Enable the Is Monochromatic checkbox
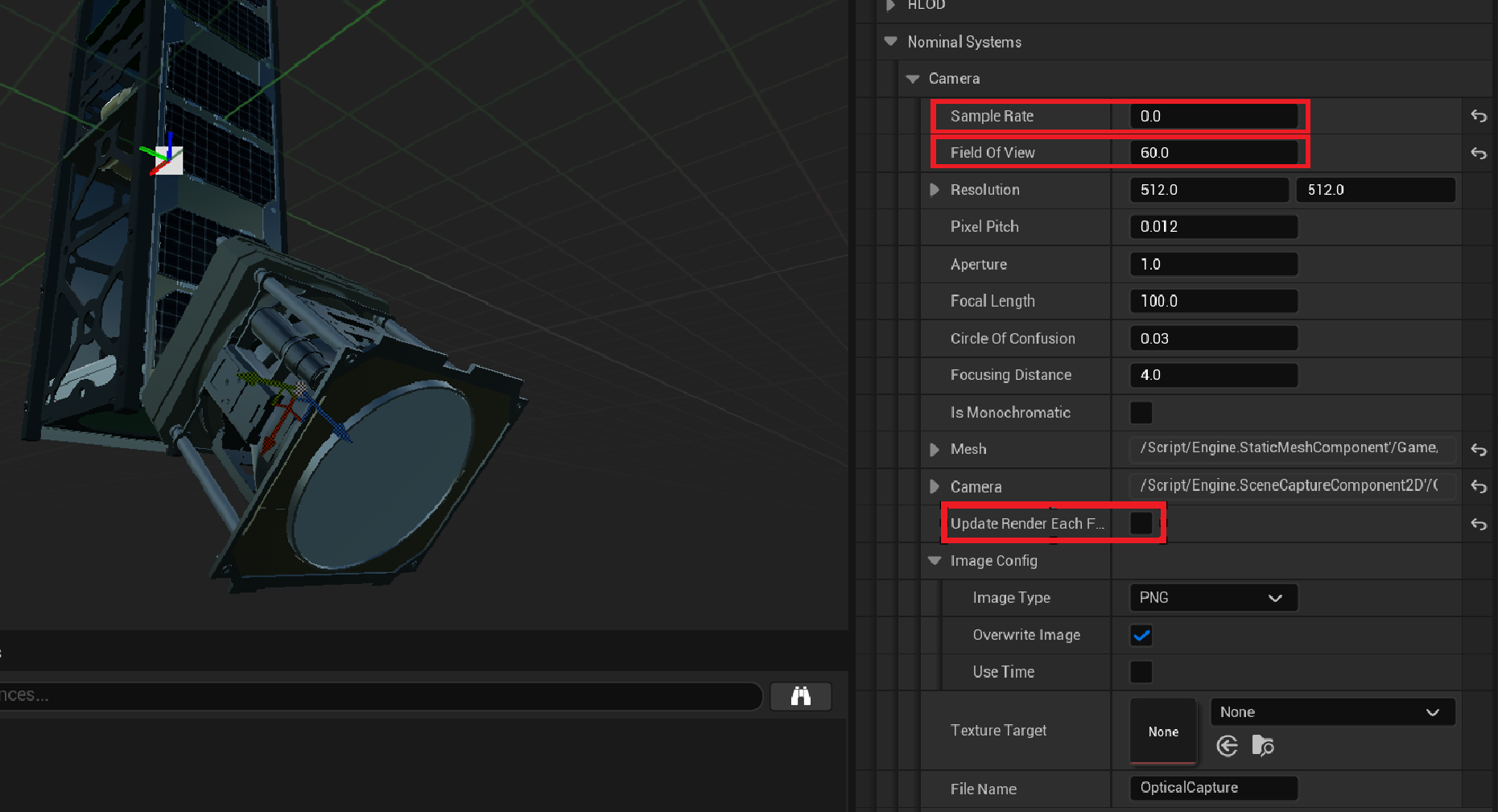 click(1141, 413)
